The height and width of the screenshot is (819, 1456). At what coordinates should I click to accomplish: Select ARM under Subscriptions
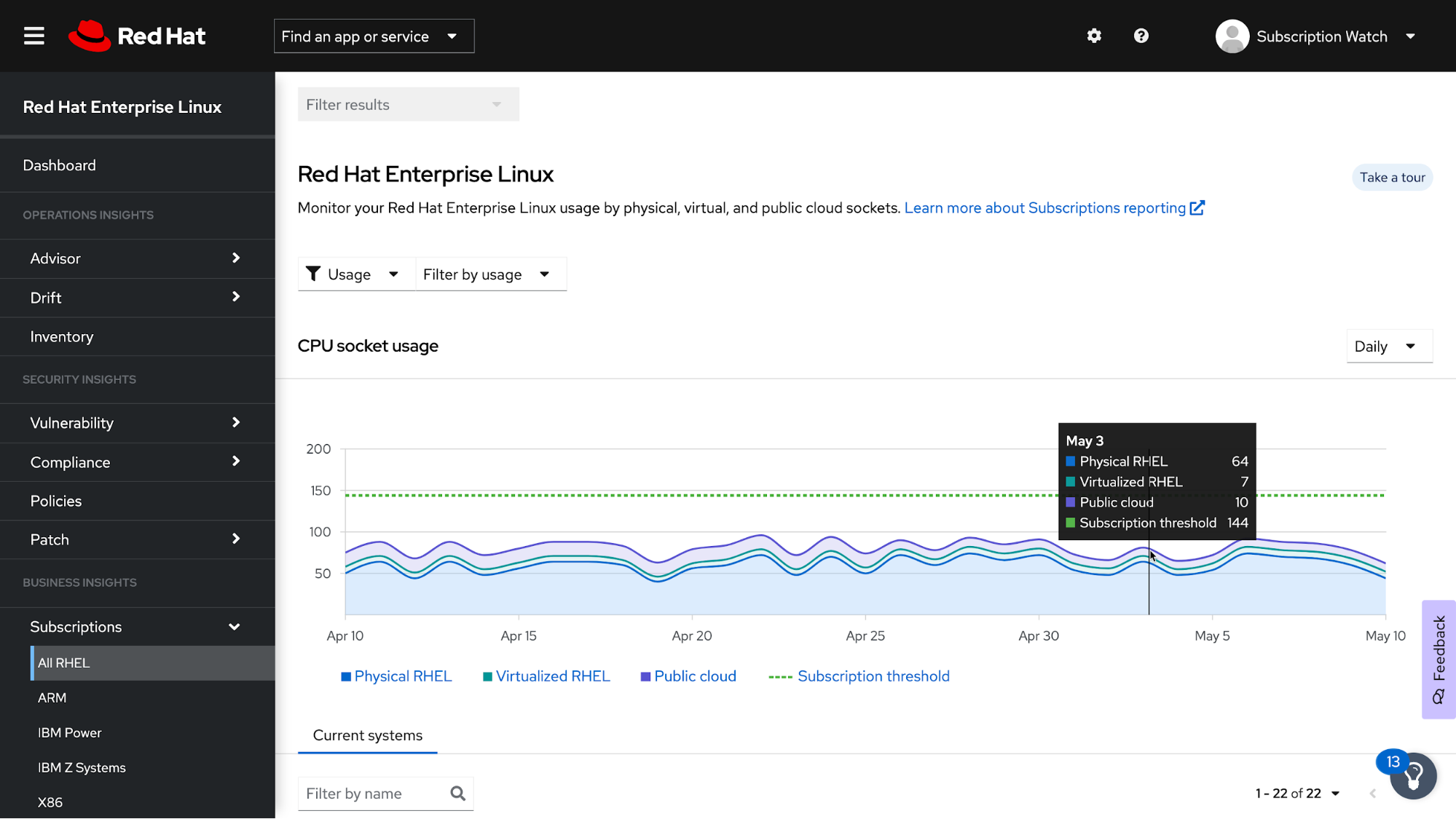click(x=52, y=697)
